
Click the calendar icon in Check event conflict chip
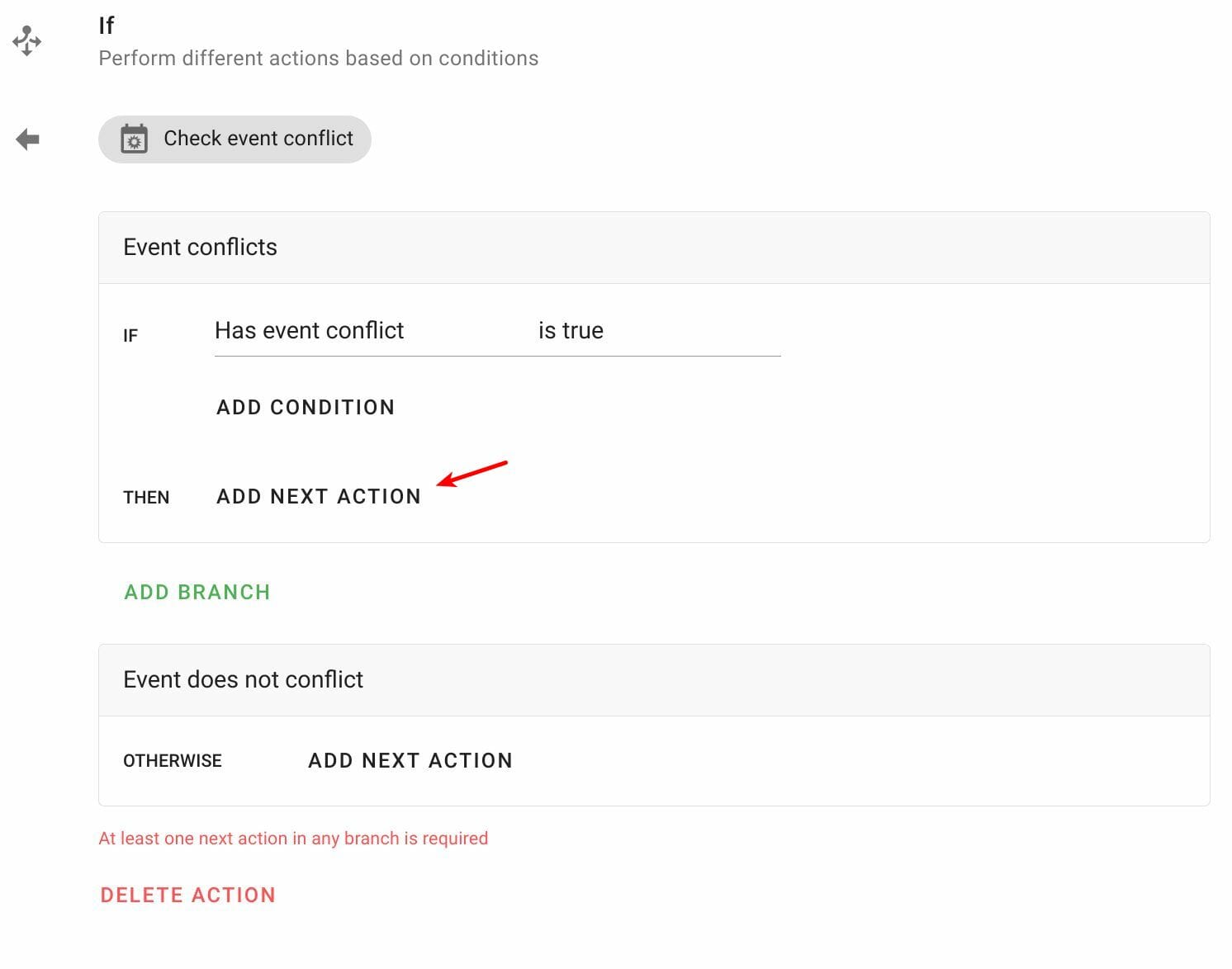(134, 139)
